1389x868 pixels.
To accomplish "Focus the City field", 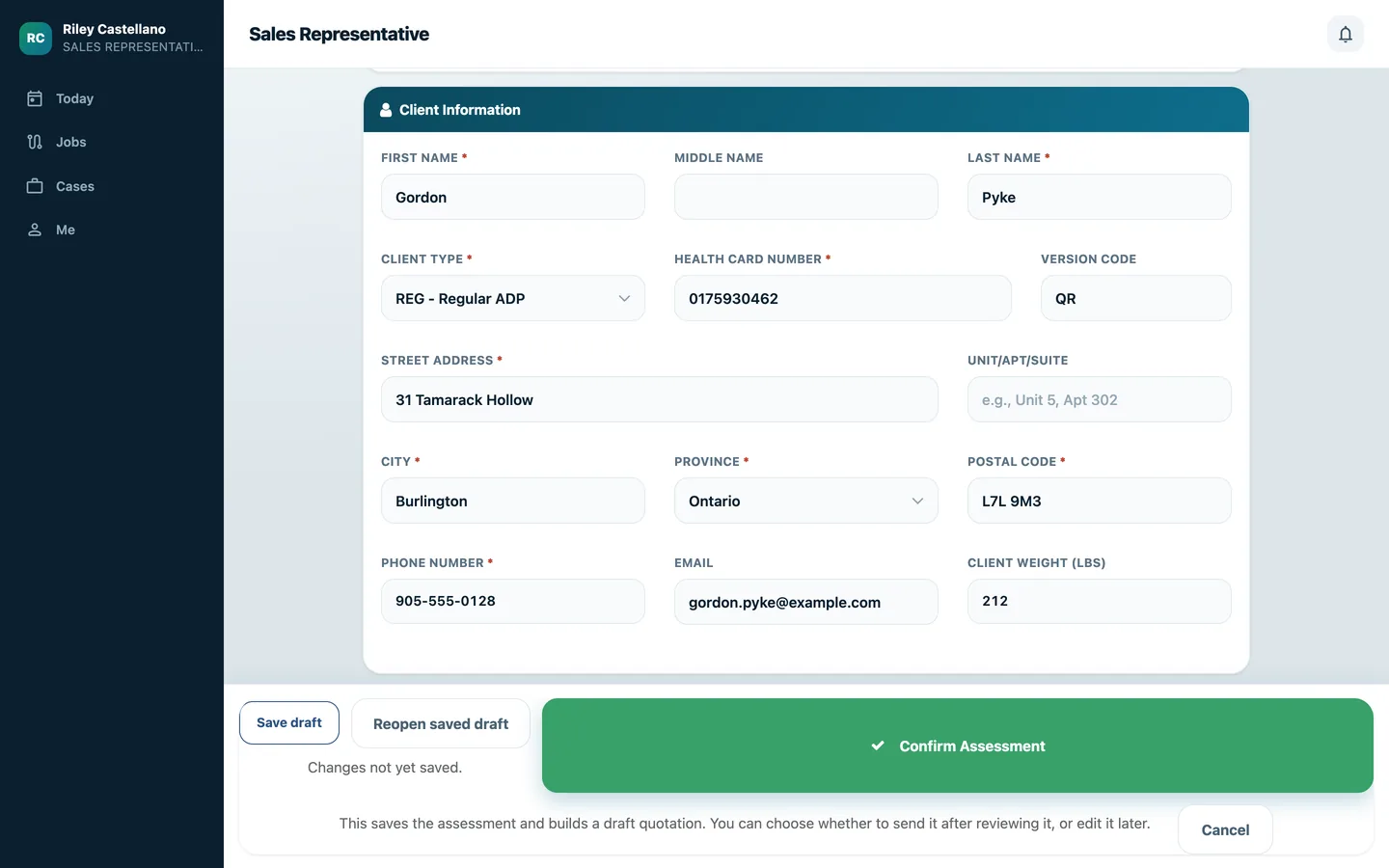I will click(513, 501).
